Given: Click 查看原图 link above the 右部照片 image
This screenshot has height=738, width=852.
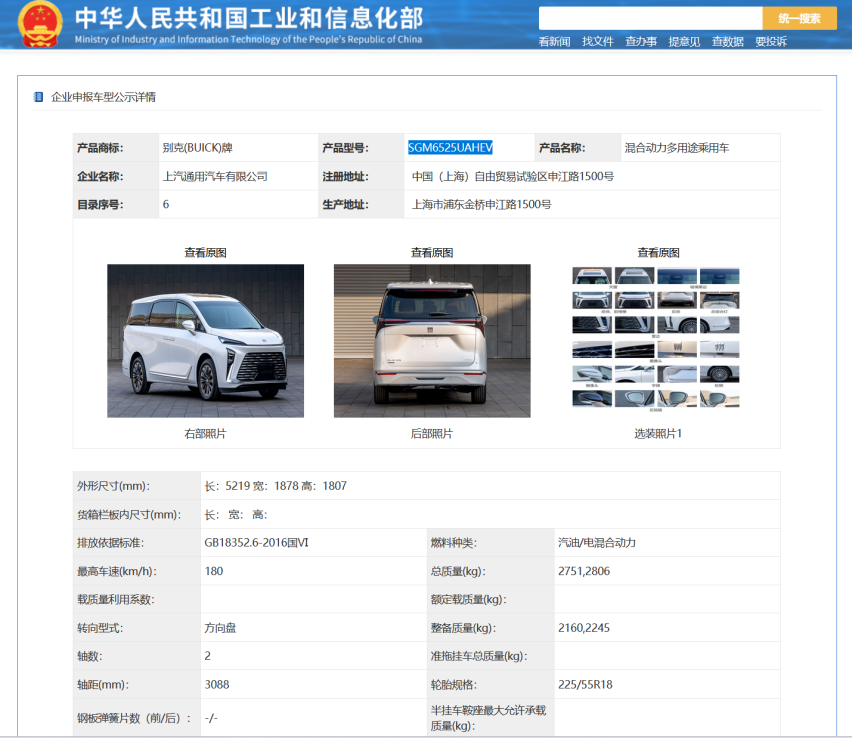Looking at the screenshot, I should (205, 252).
